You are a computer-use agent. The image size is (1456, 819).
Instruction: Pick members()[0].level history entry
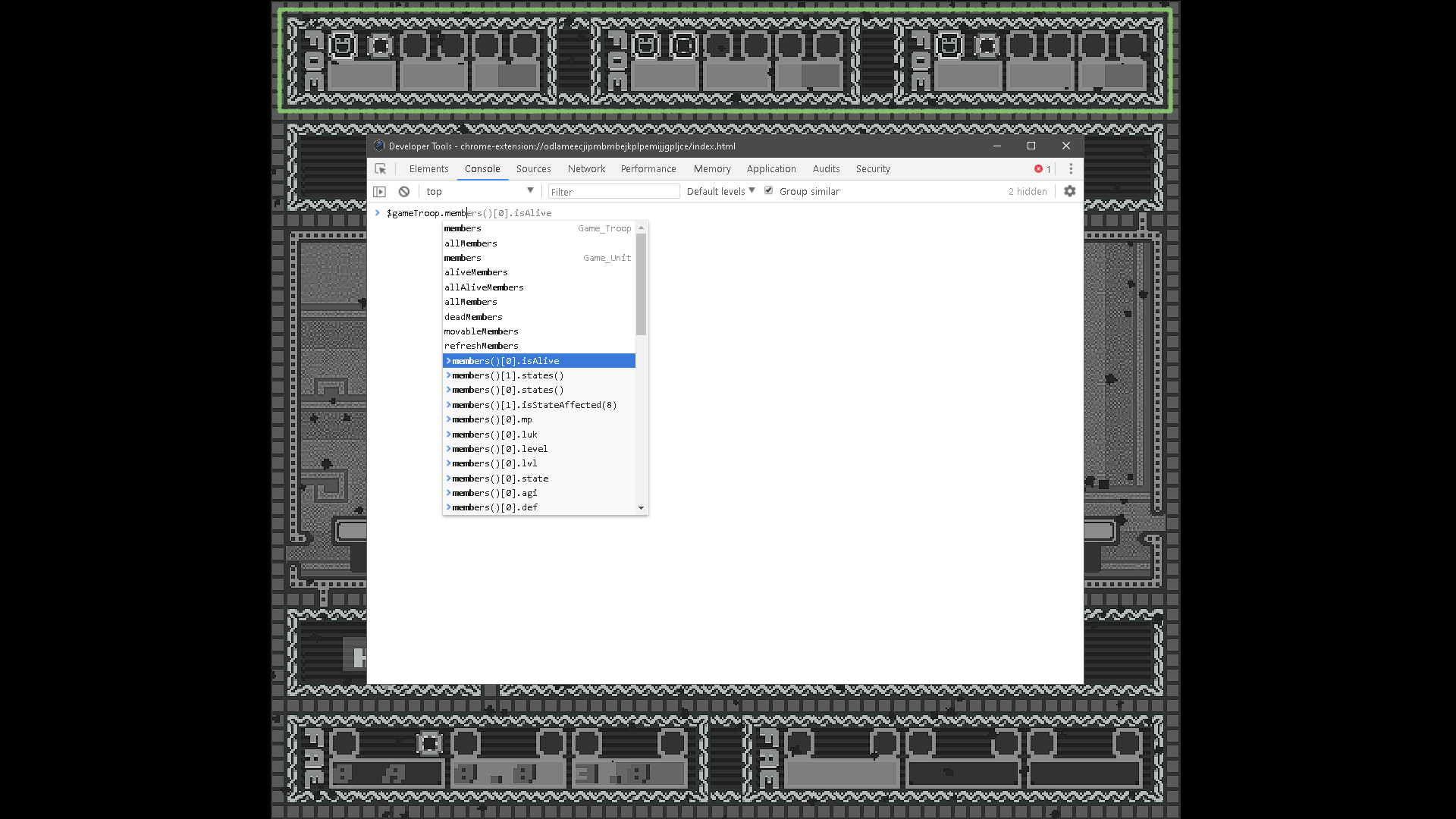click(538, 449)
